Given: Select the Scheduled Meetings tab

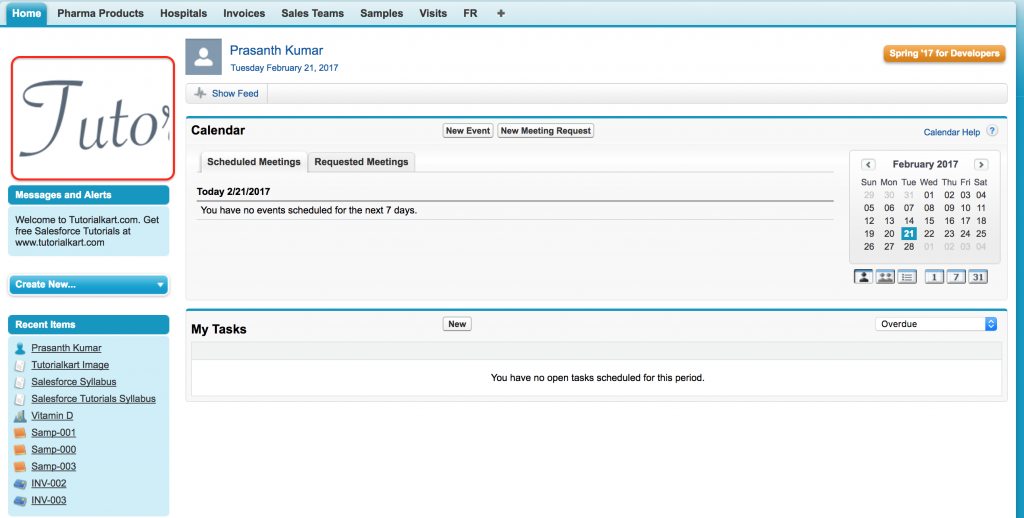Looking at the screenshot, I should pyautogui.click(x=254, y=162).
